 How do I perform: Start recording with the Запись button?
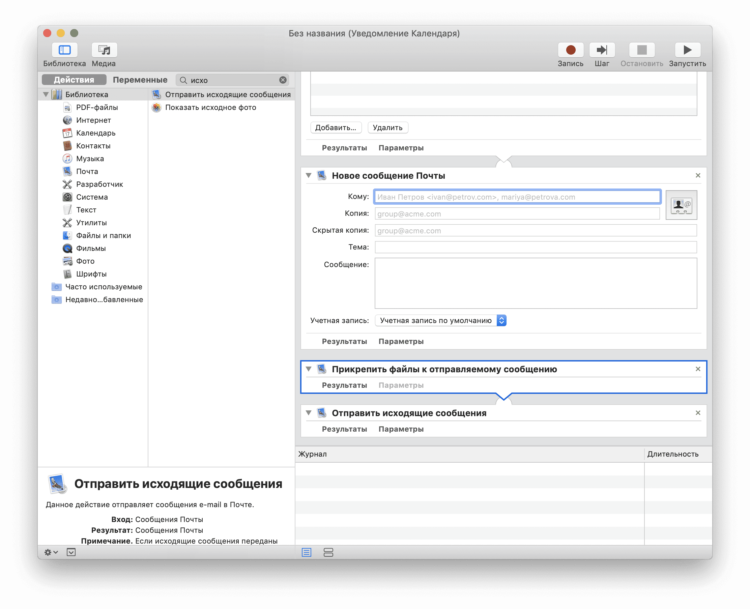click(570, 50)
